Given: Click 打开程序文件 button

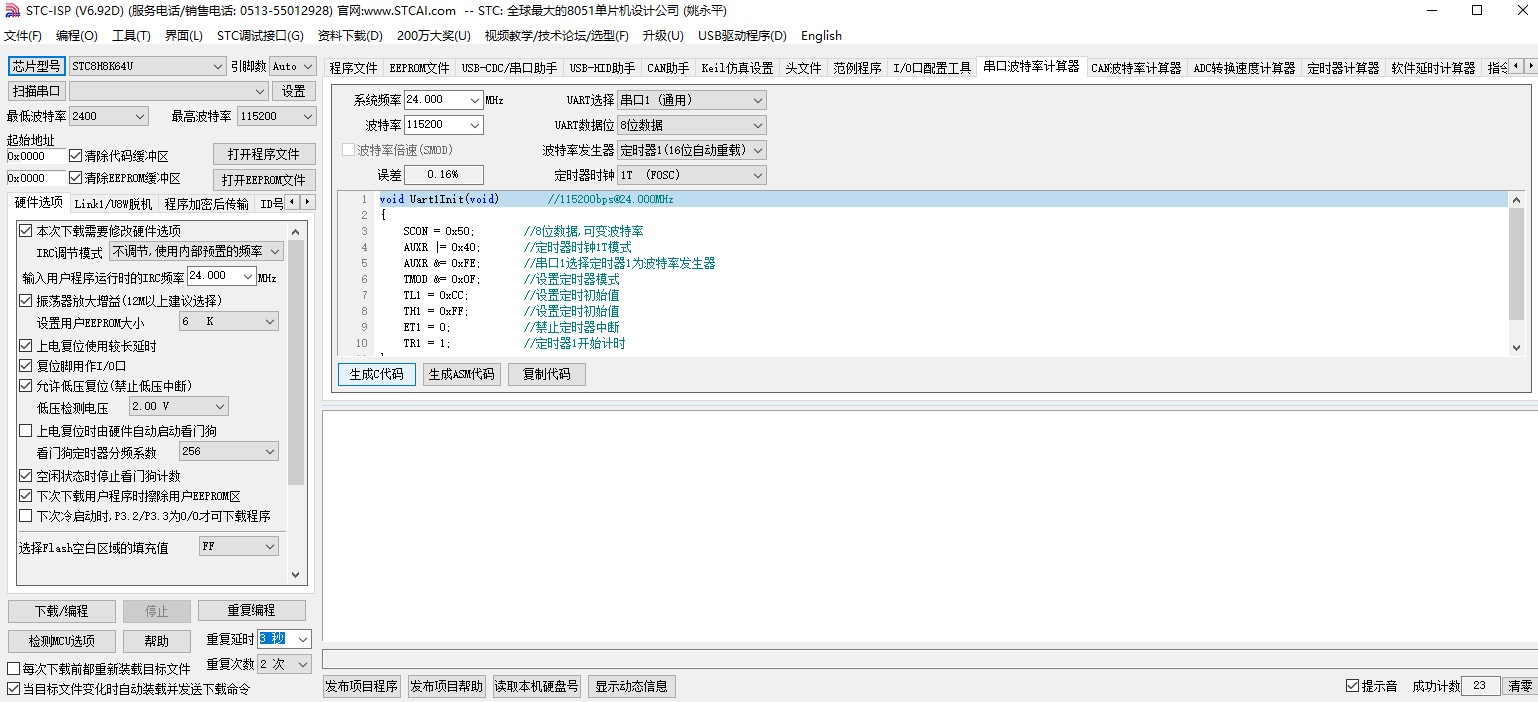Looking at the screenshot, I should (264, 155).
